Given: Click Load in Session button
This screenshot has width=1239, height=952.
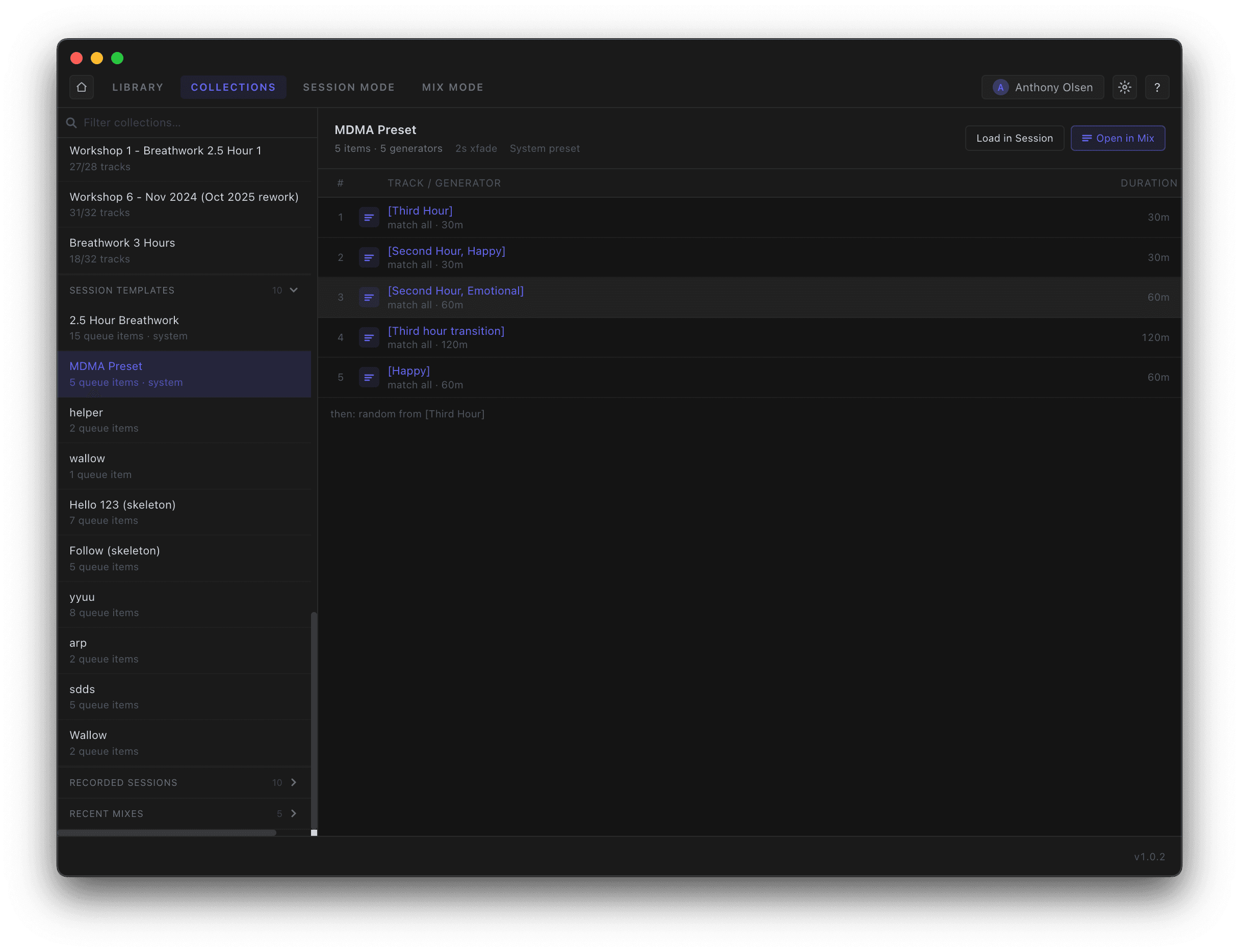Looking at the screenshot, I should 1014,138.
